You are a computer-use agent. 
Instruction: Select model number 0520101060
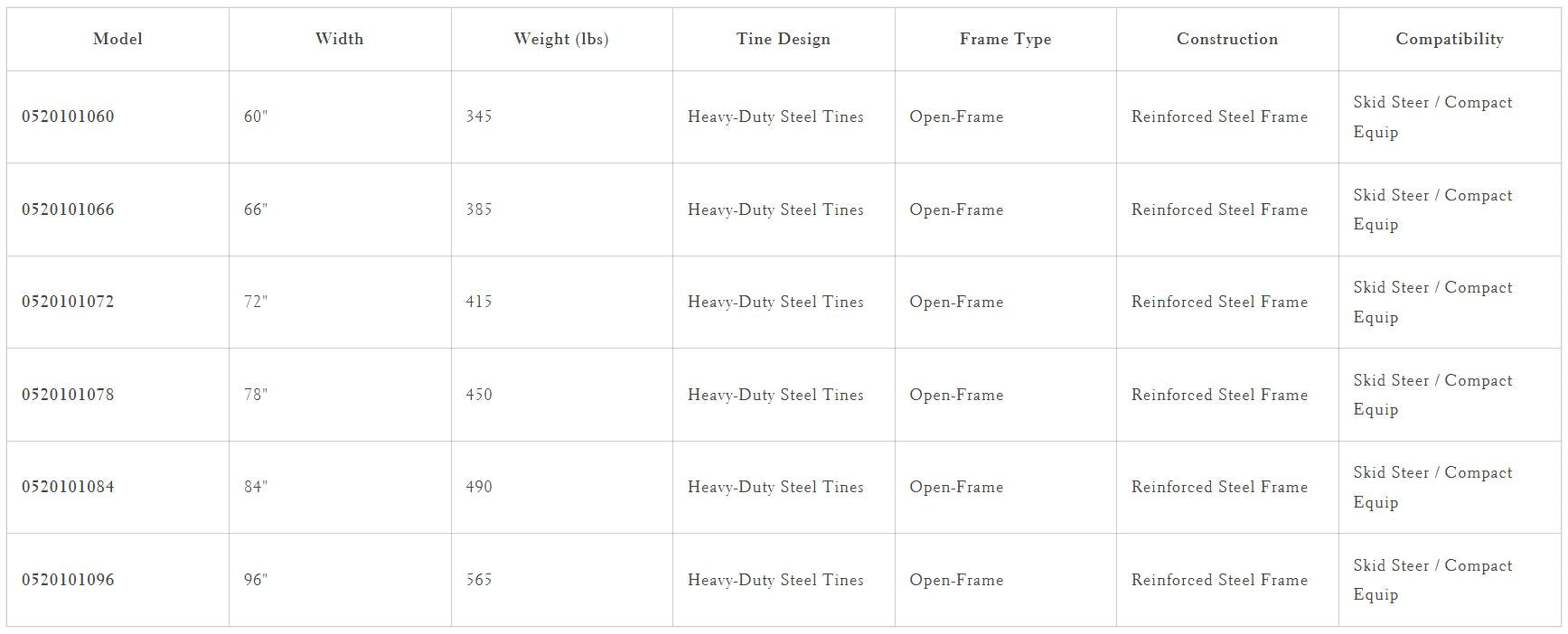click(68, 117)
